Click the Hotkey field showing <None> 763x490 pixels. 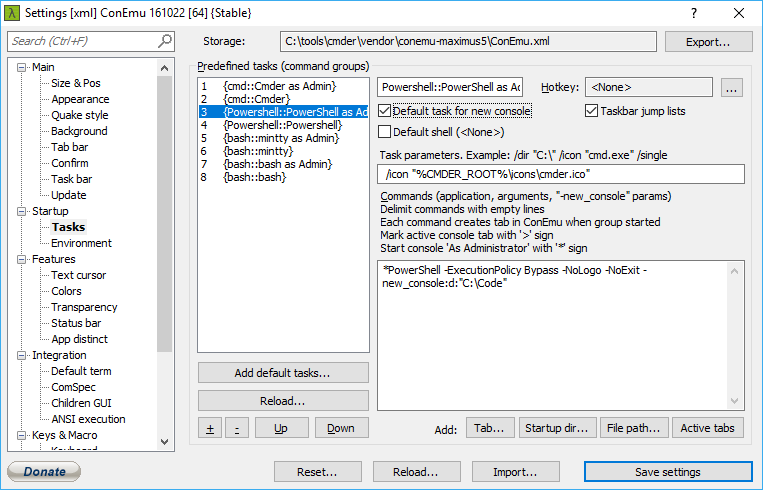click(x=649, y=87)
